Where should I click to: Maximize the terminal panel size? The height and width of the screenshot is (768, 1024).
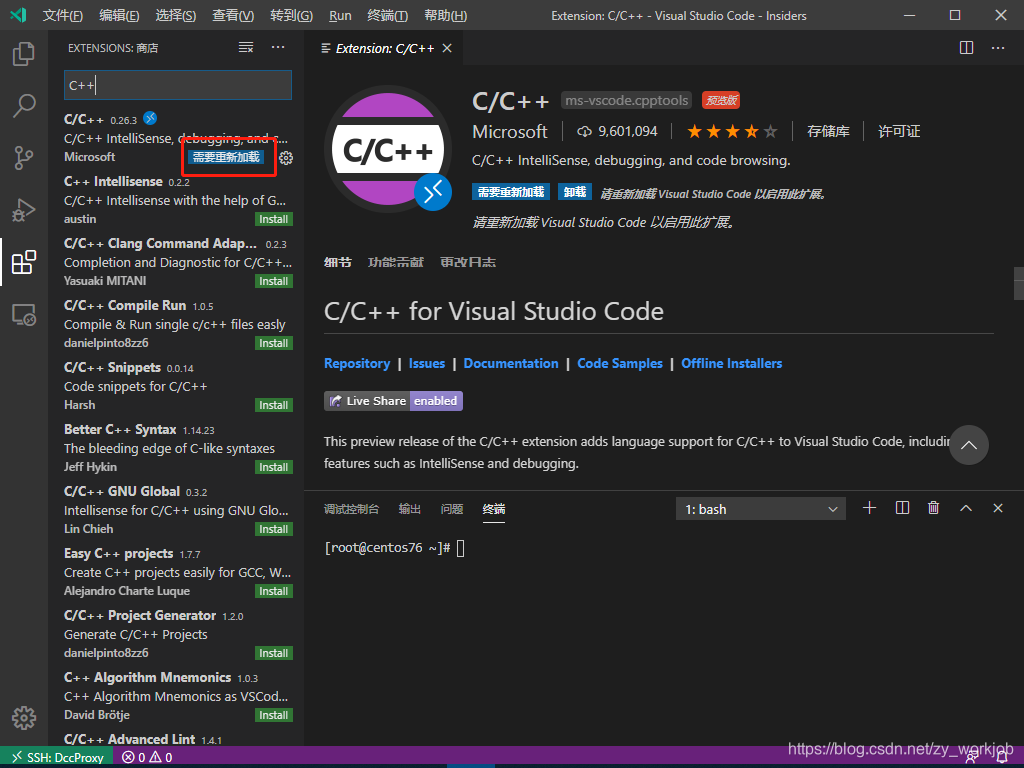click(966, 508)
